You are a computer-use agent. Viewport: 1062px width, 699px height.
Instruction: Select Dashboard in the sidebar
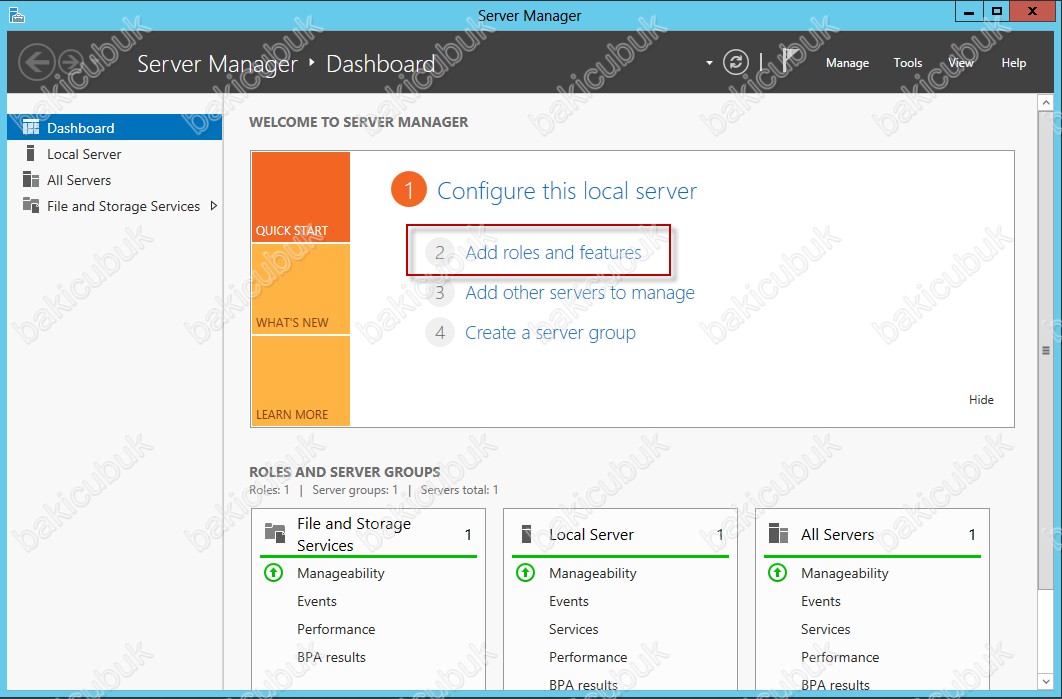(x=114, y=127)
